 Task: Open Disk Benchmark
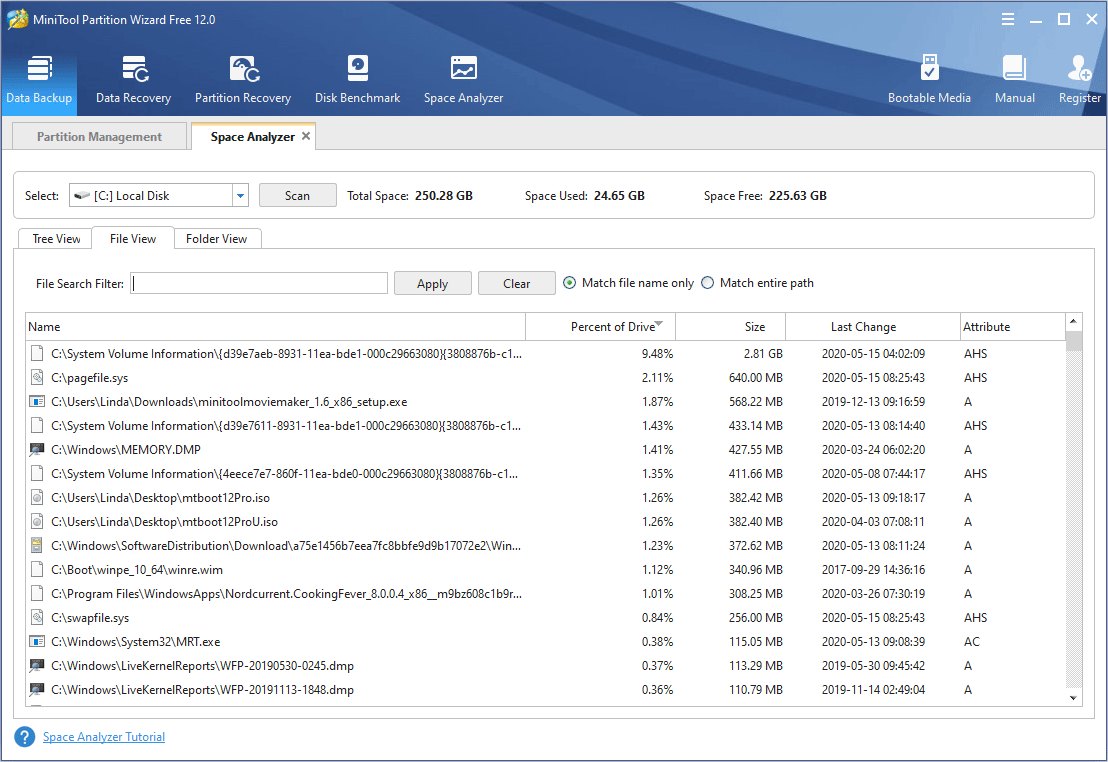[x=358, y=80]
